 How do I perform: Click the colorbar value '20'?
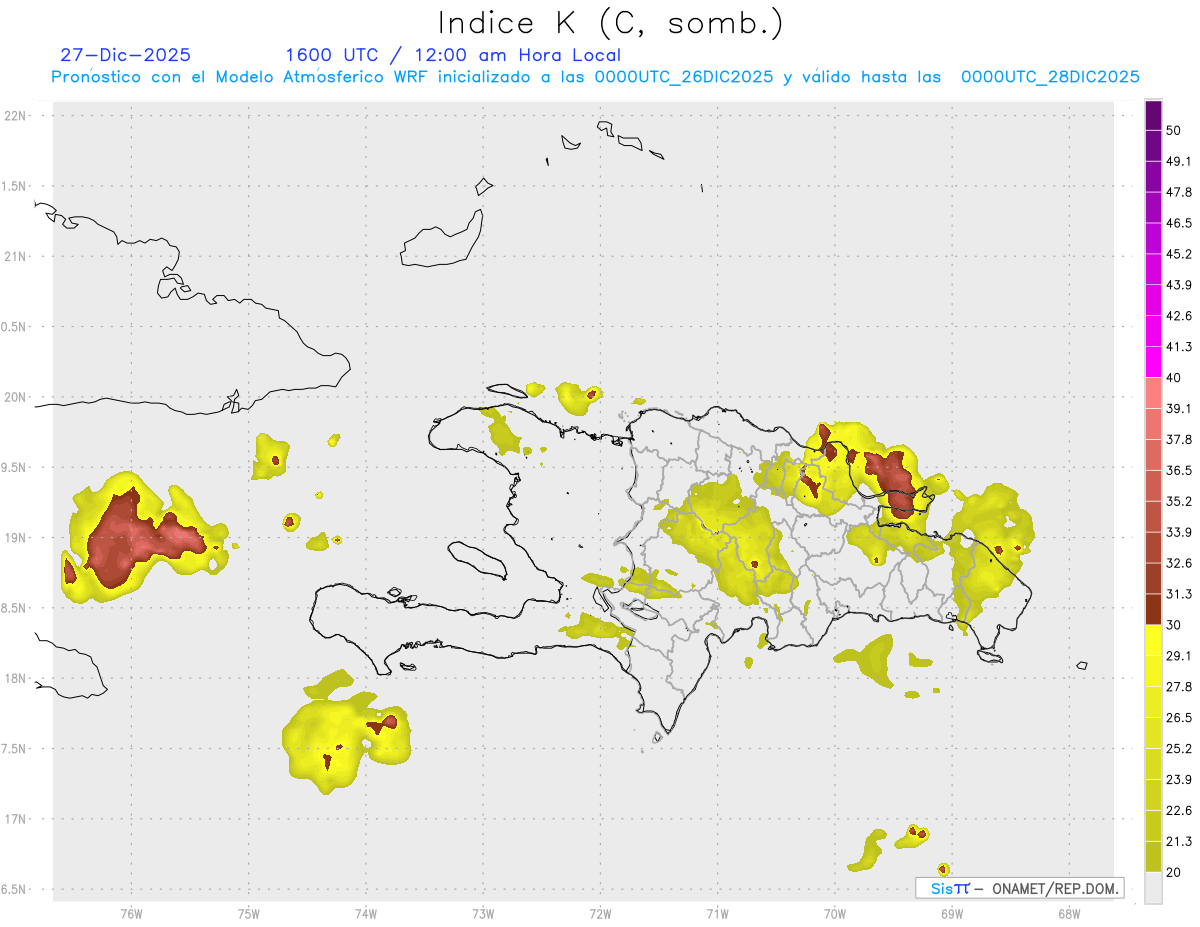pyautogui.click(x=1173, y=872)
